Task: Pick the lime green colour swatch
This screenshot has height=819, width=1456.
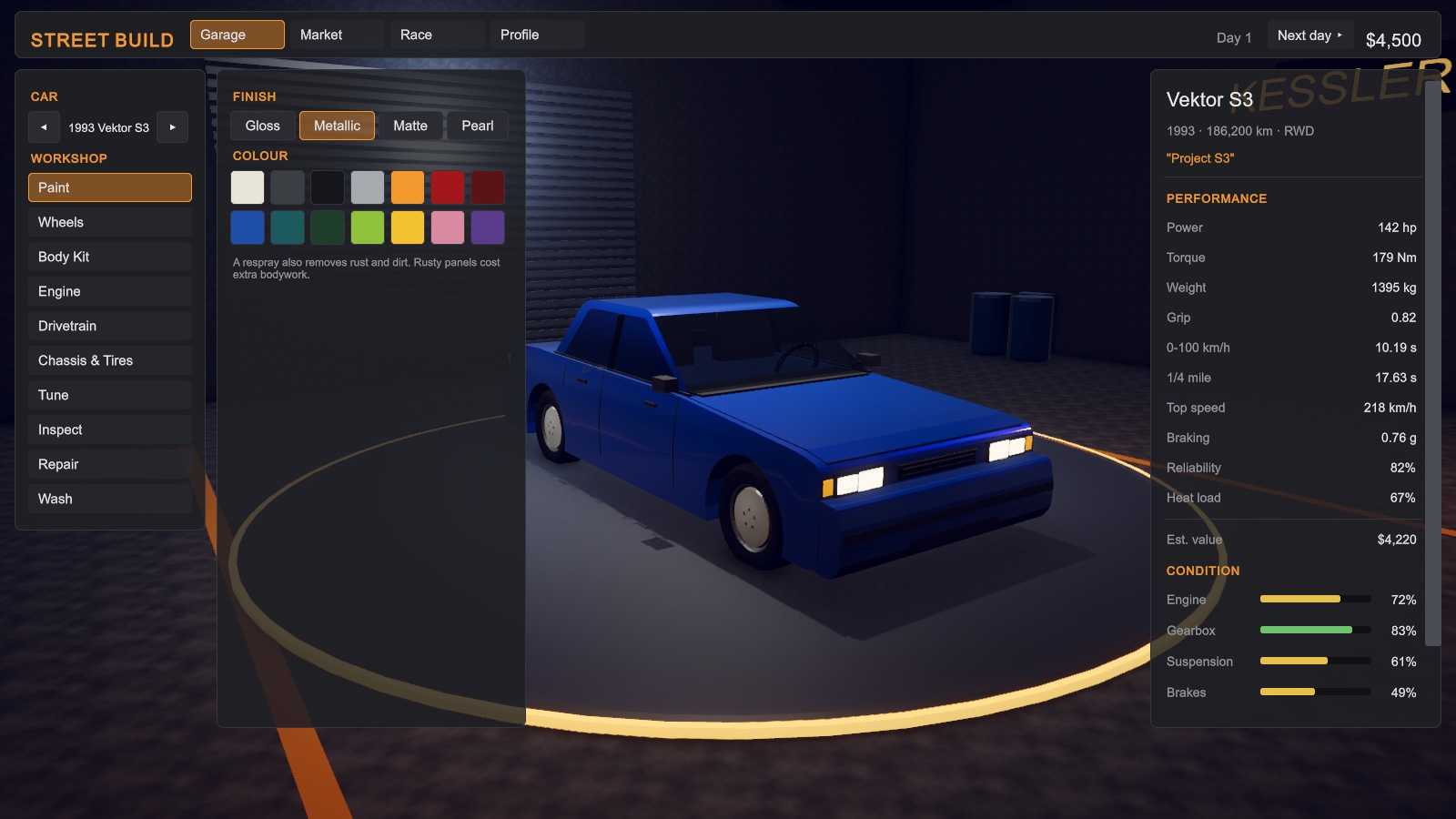Action: coord(368,227)
